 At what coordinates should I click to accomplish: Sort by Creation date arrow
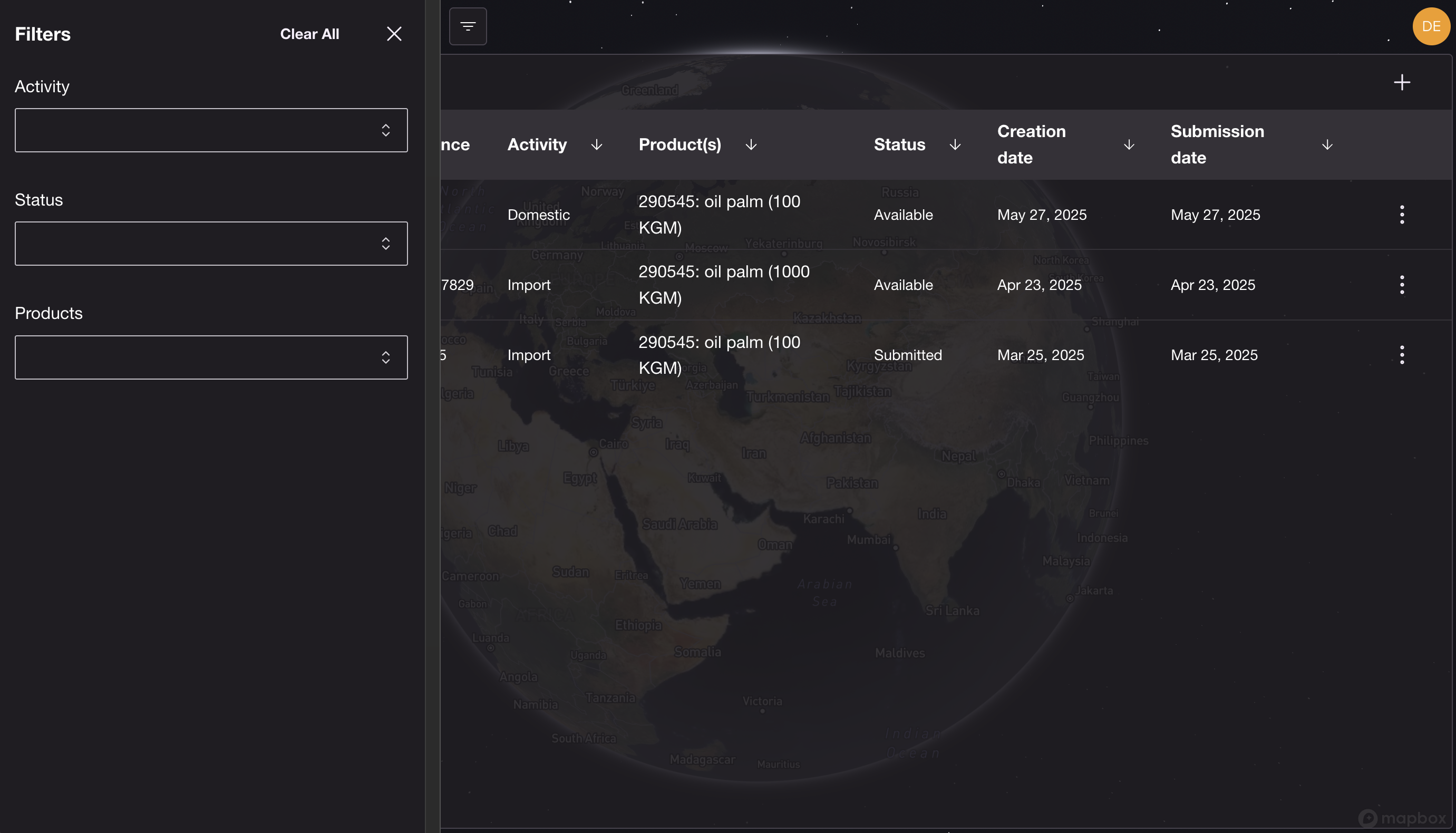(1128, 145)
